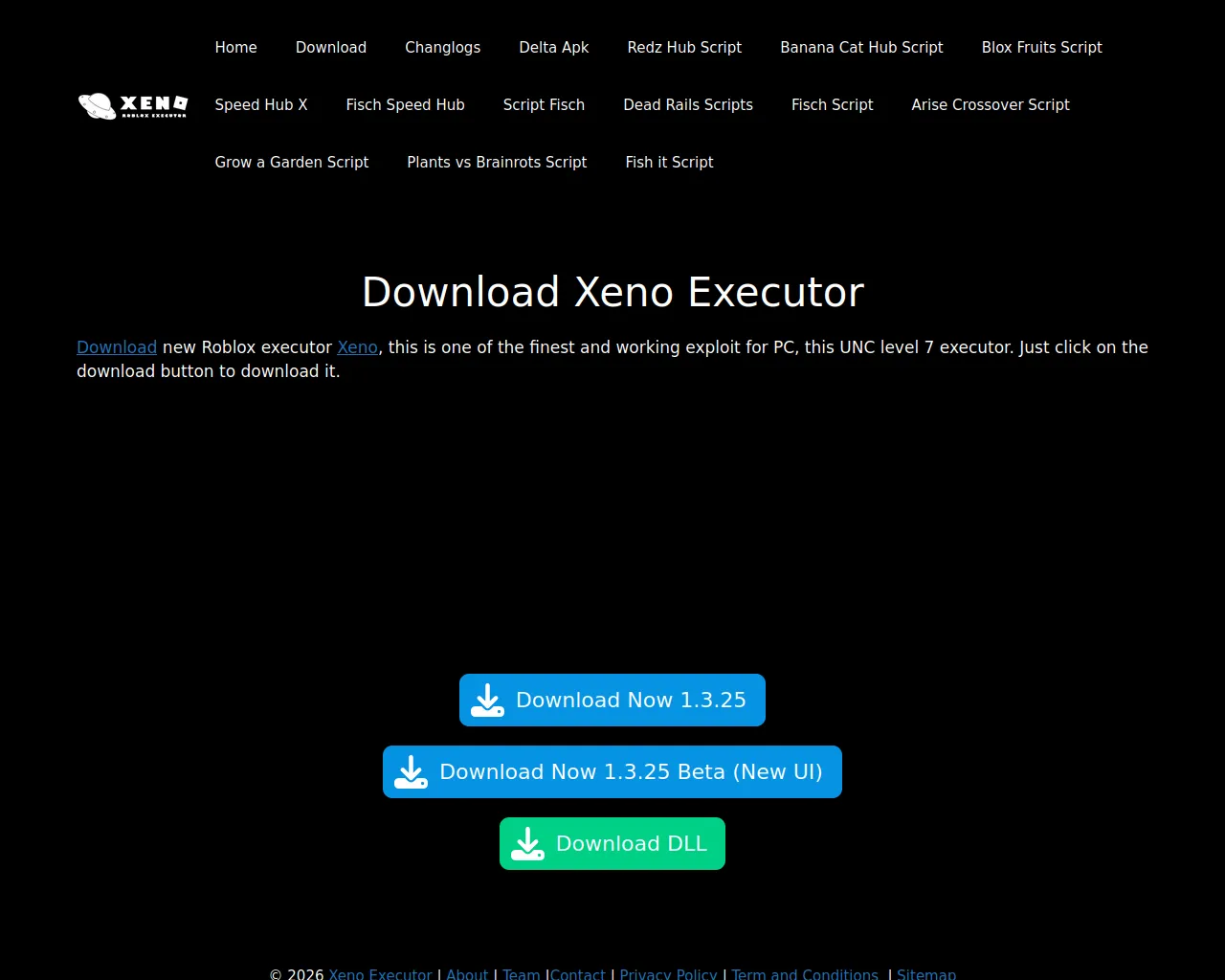Open Term and Conditions in the footer
Screen dimensions: 1225x980
(x=805, y=974)
